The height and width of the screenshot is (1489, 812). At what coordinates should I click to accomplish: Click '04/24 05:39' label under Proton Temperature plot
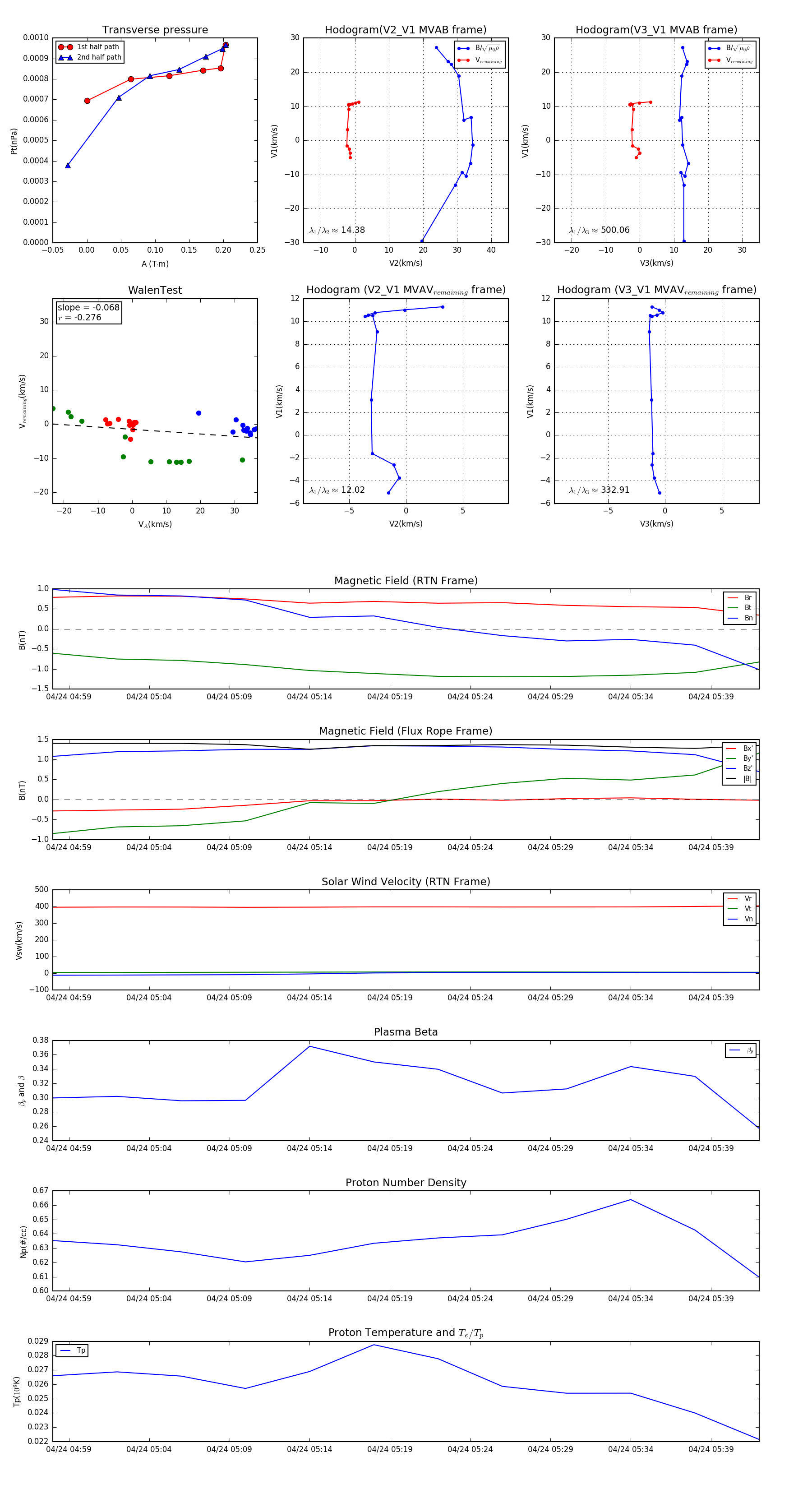tap(711, 1449)
